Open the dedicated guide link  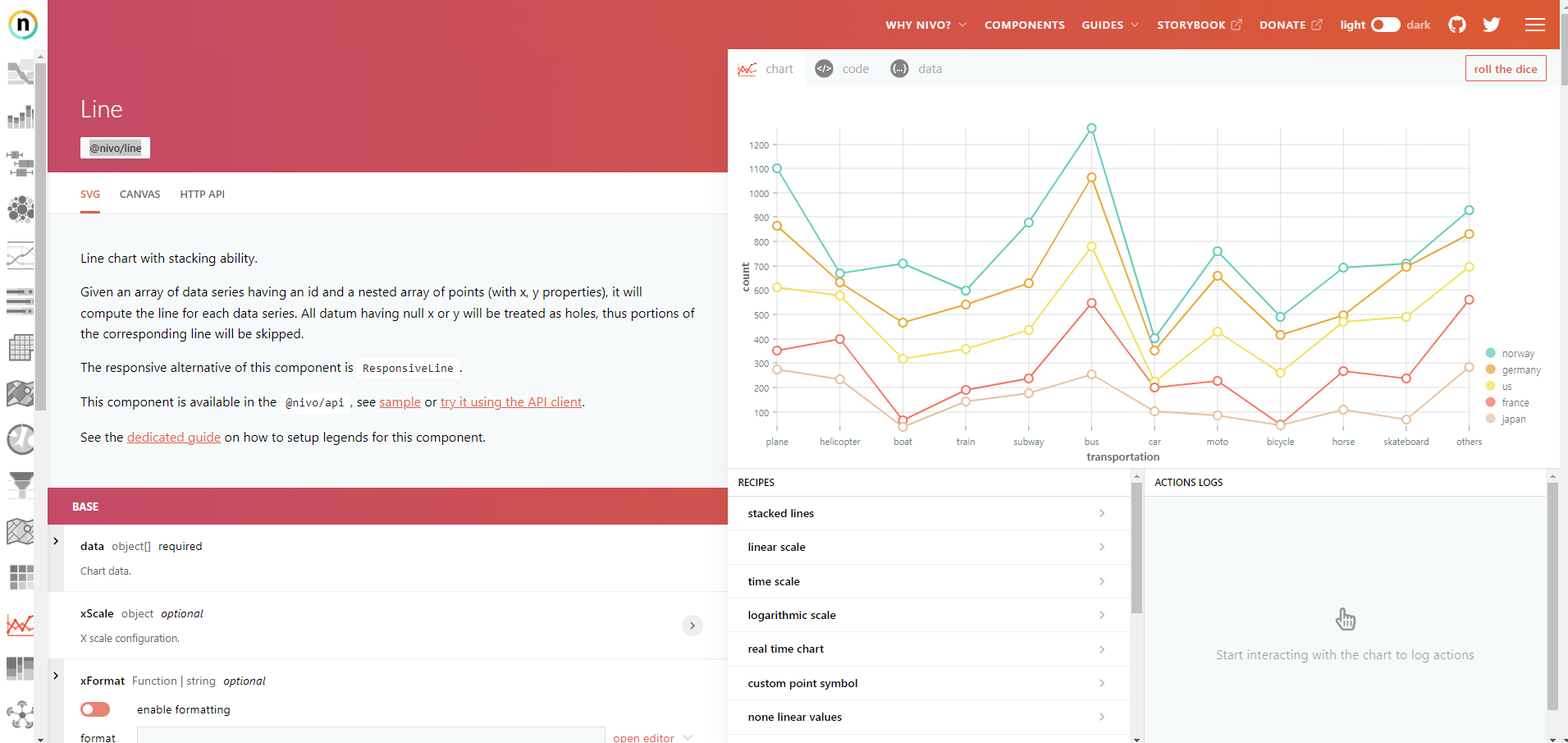point(174,438)
